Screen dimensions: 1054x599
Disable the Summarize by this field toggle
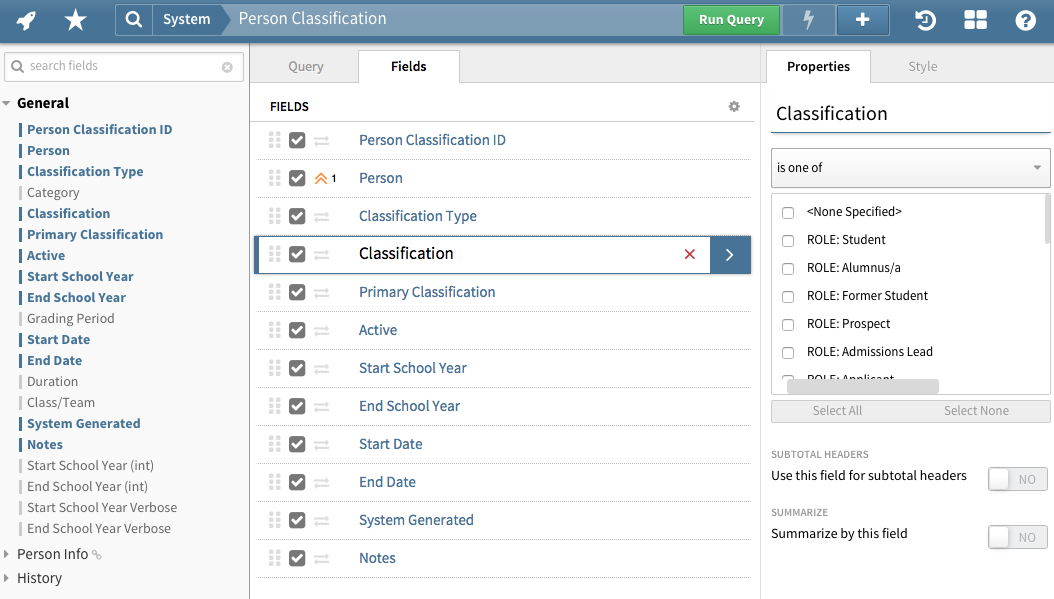coord(1017,537)
